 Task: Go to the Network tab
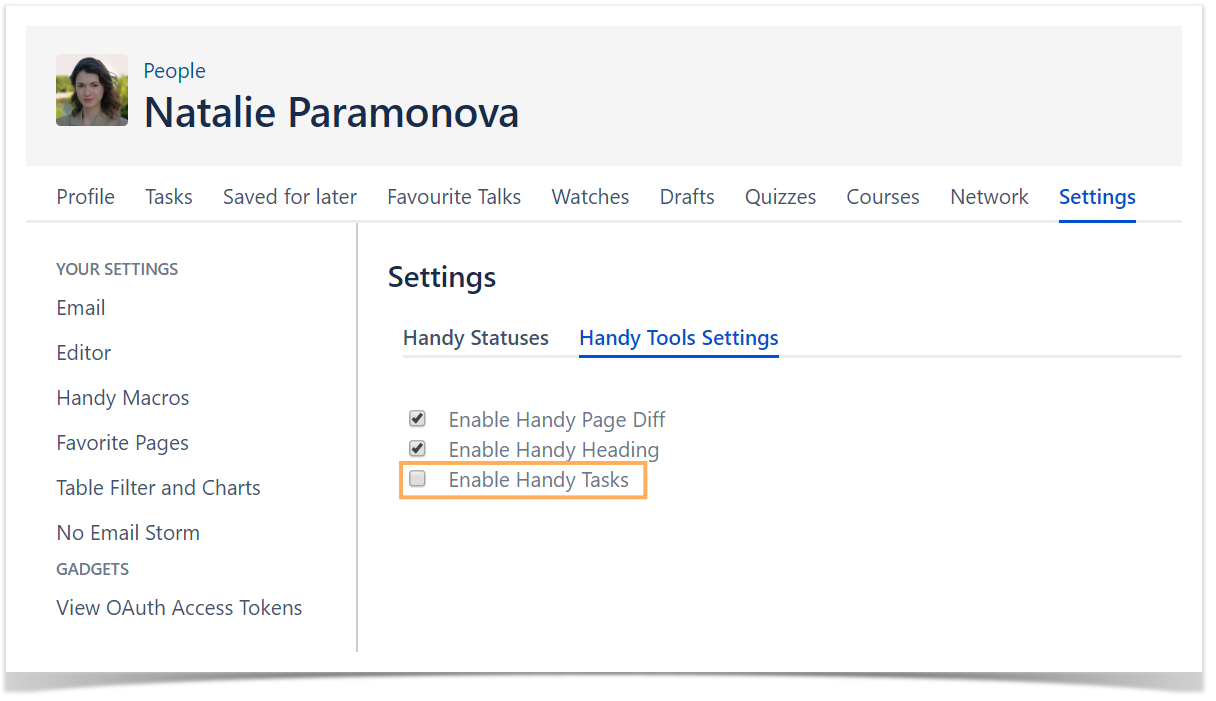pos(990,197)
